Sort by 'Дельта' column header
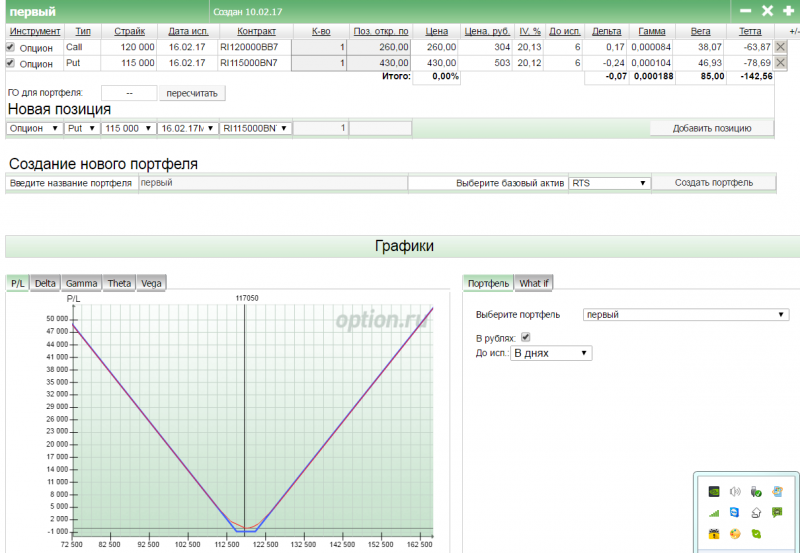 point(607,31)
